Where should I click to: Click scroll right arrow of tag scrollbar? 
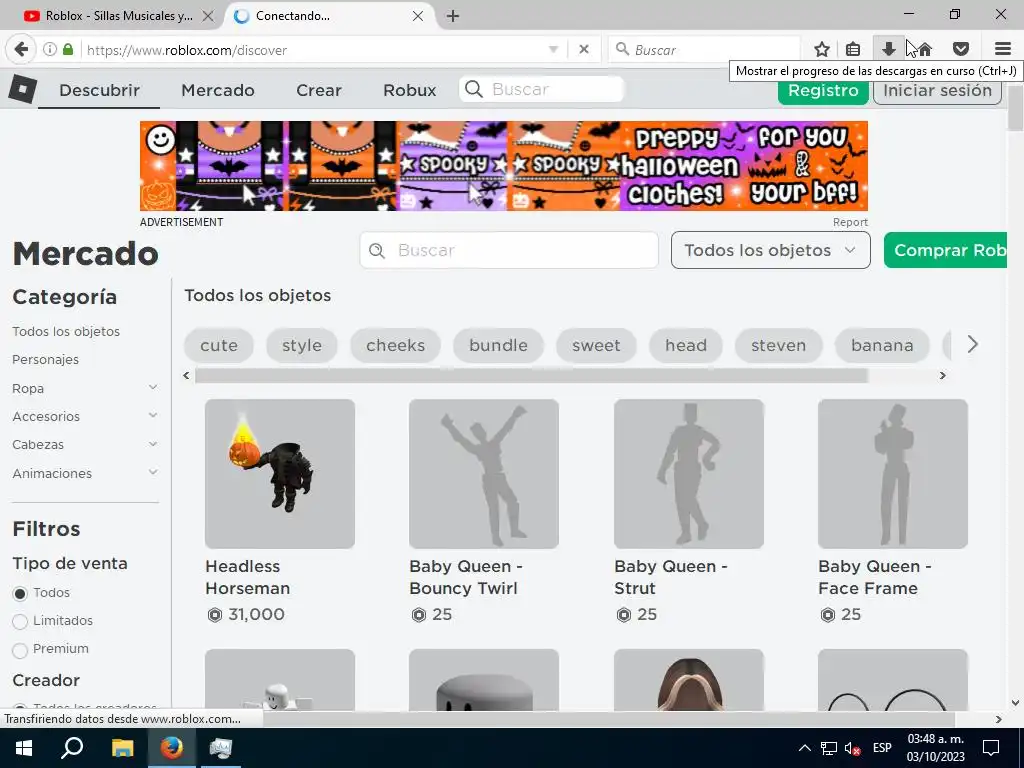pyautogui.click(x=942, y=376)
